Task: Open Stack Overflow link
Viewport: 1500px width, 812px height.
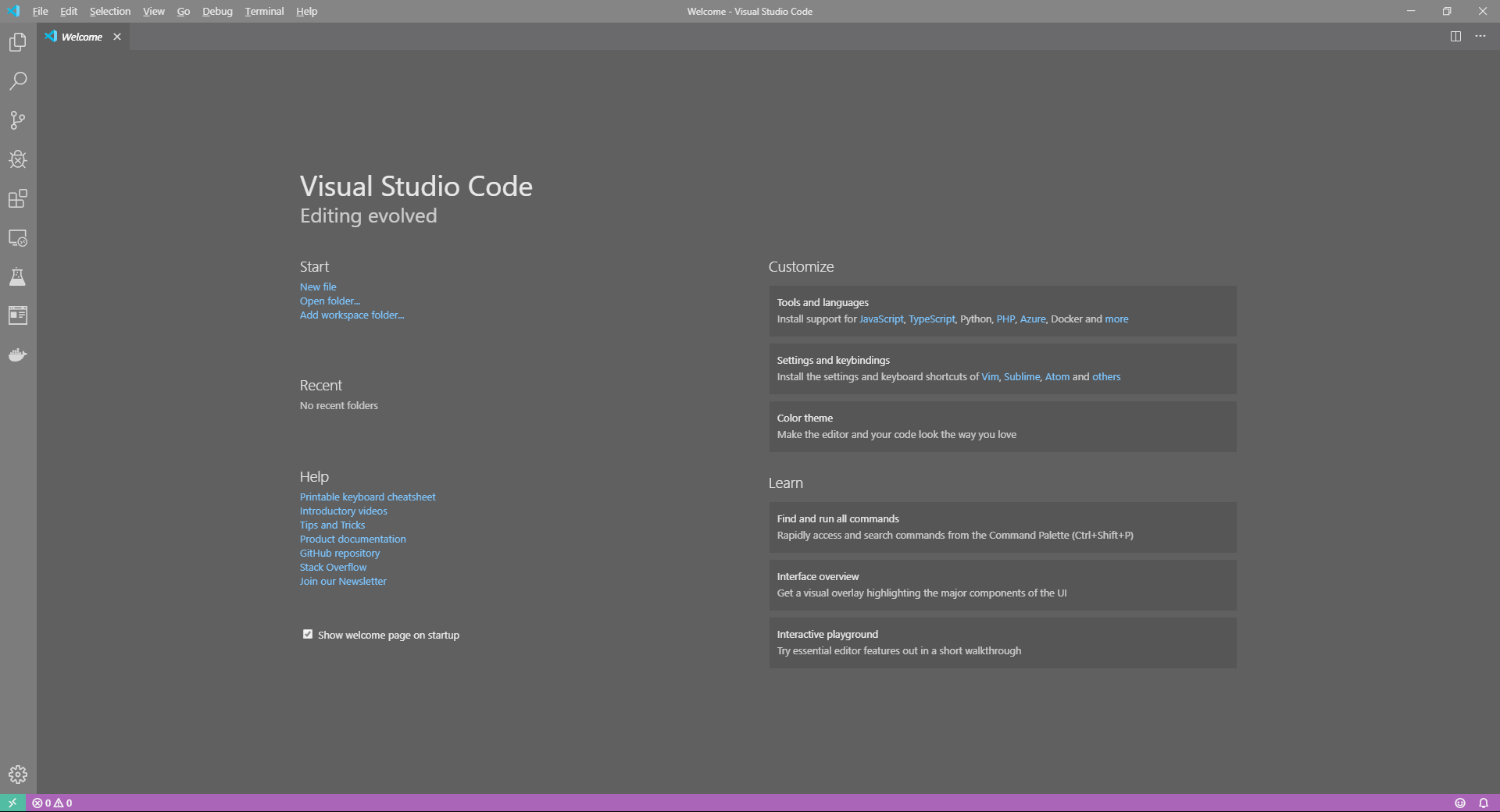Action: [333, 567]
